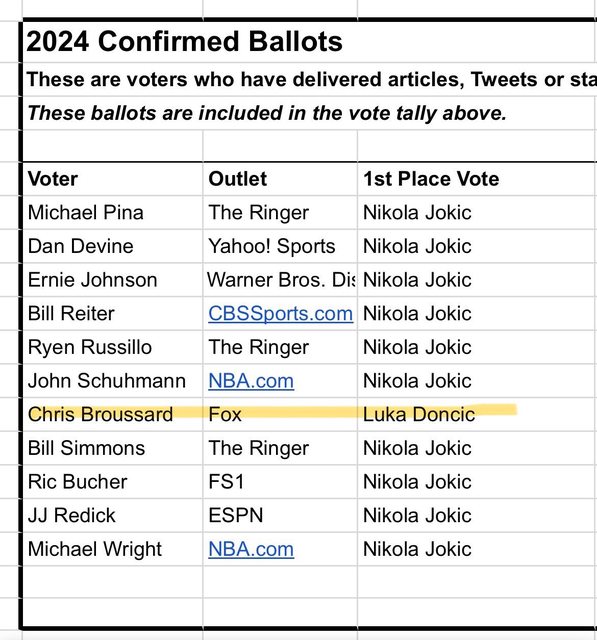Image resolution: width=597 pixels, height=640 pixels.
Task: Select the Outlet column header cell
Action: coord(280,179)
